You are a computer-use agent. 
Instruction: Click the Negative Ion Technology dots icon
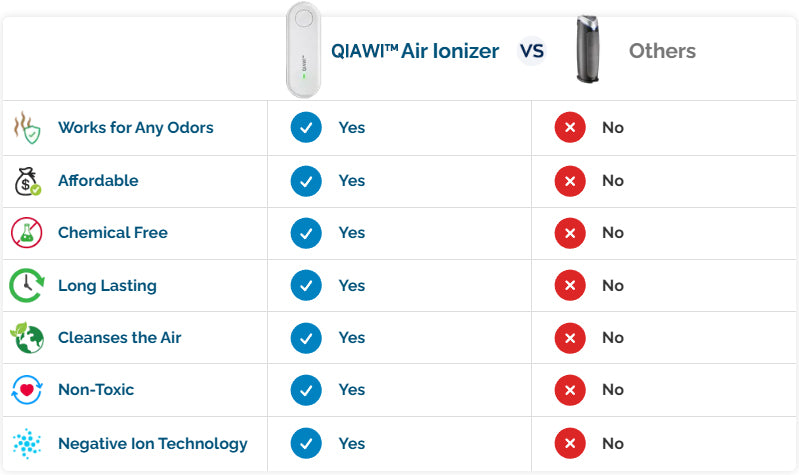tap(27, 443)
